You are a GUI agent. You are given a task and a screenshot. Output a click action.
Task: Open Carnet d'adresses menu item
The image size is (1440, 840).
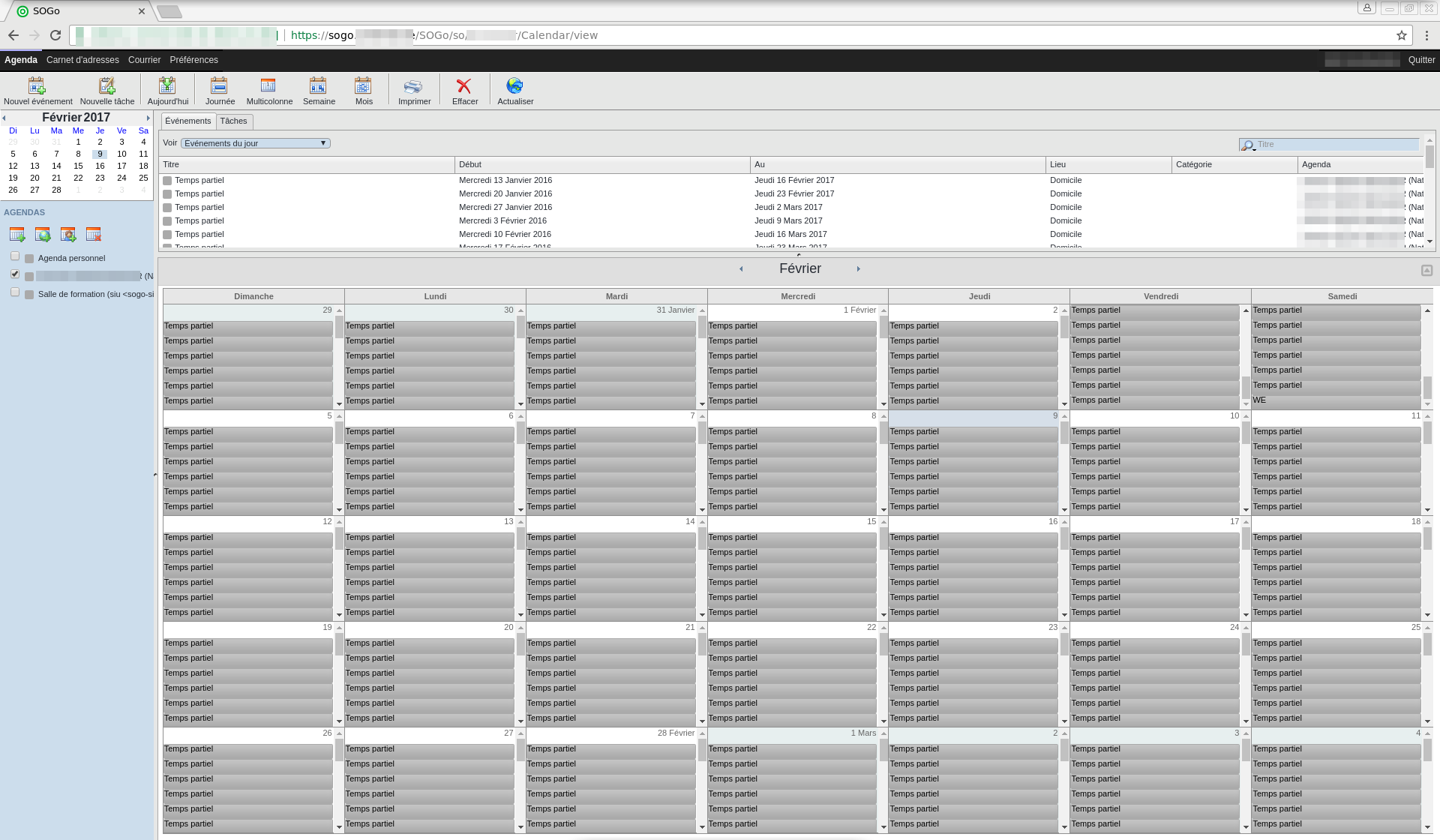point(82,60)
